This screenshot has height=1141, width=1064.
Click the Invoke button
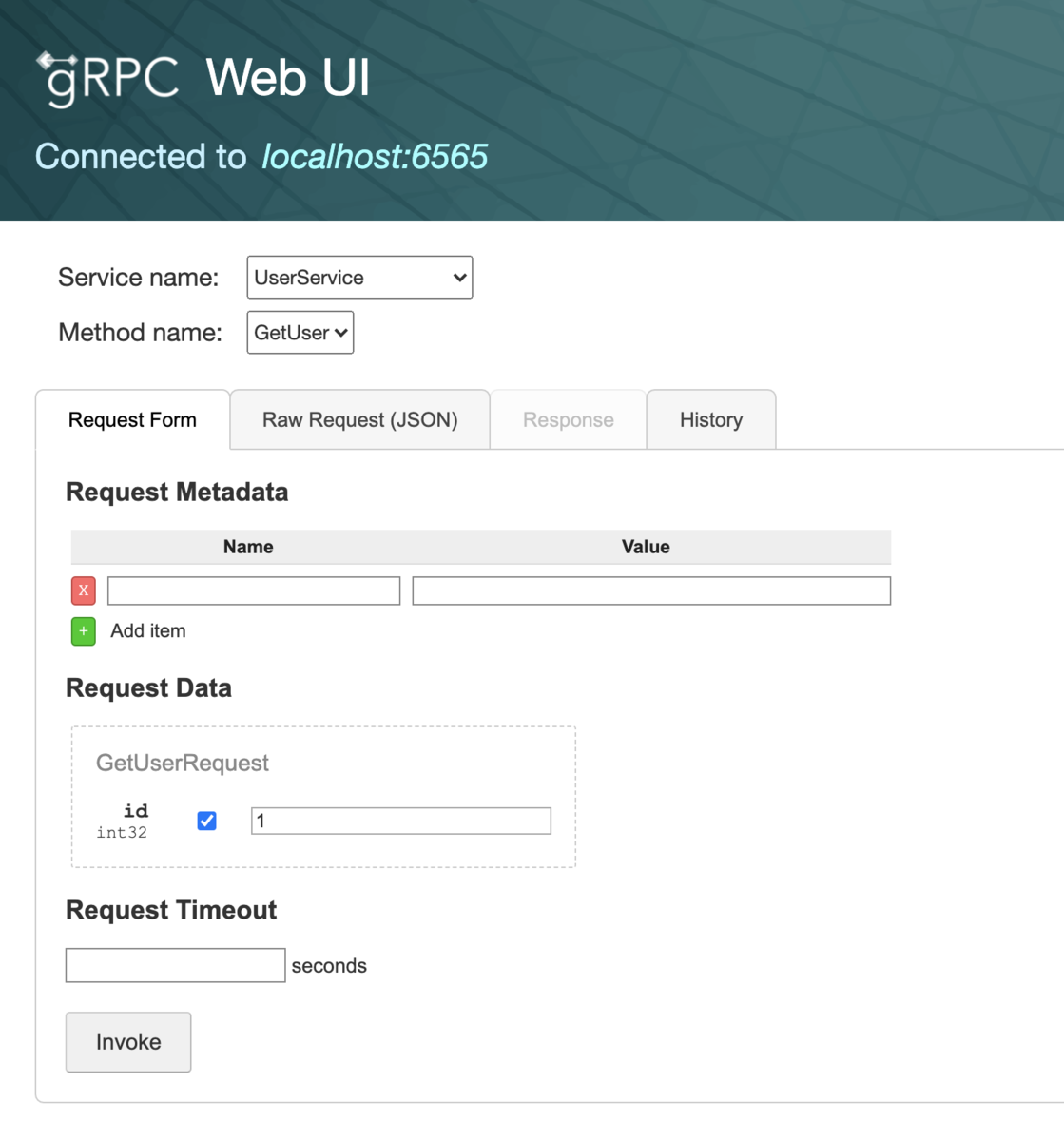click(128, 1042)
